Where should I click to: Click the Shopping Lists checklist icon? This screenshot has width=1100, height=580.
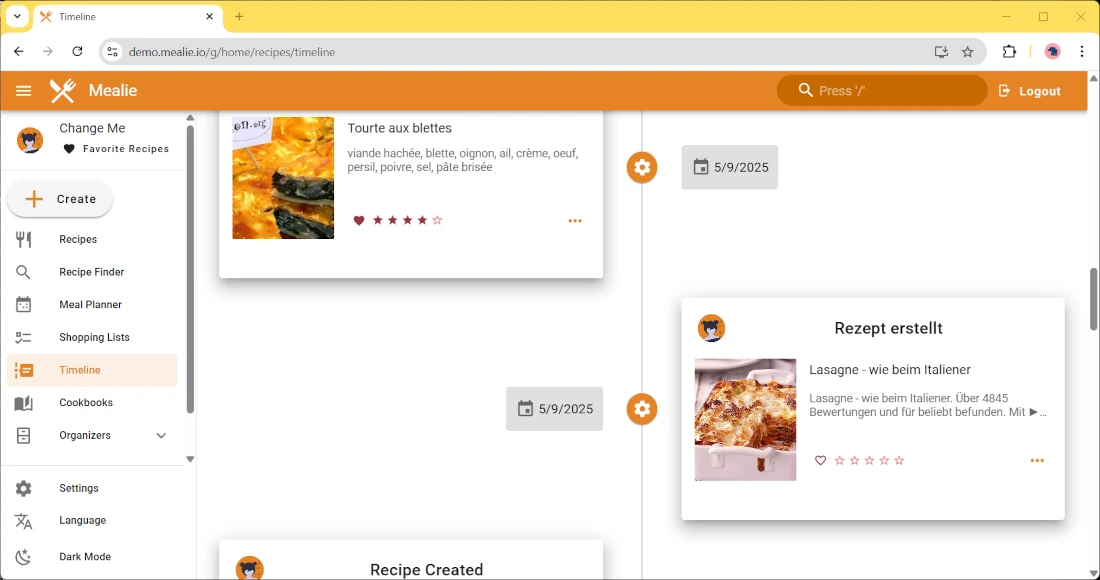pyautogui.click(x=23, y=337)
